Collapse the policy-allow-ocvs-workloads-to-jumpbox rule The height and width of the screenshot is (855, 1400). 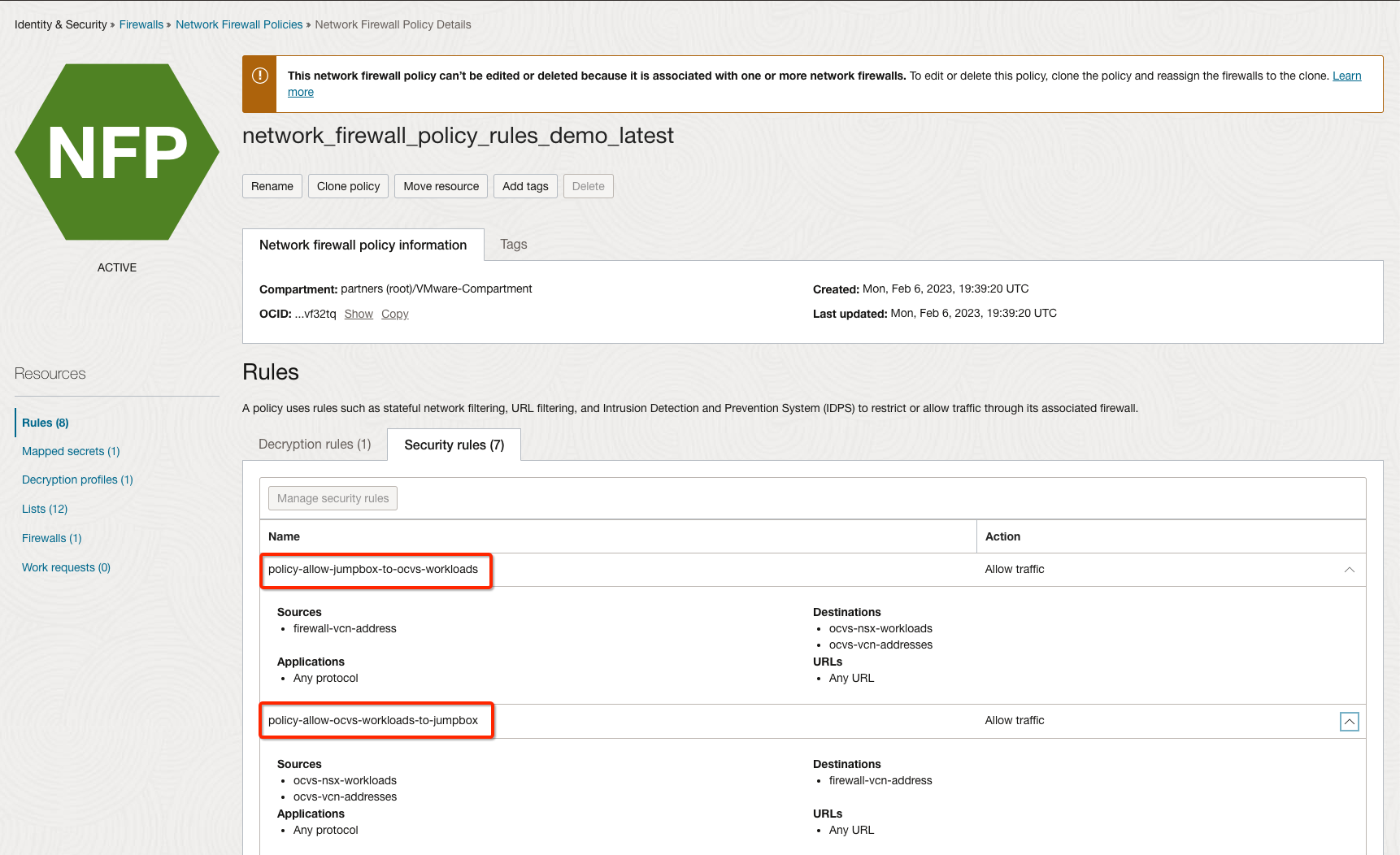click(x=1349, y=721)
